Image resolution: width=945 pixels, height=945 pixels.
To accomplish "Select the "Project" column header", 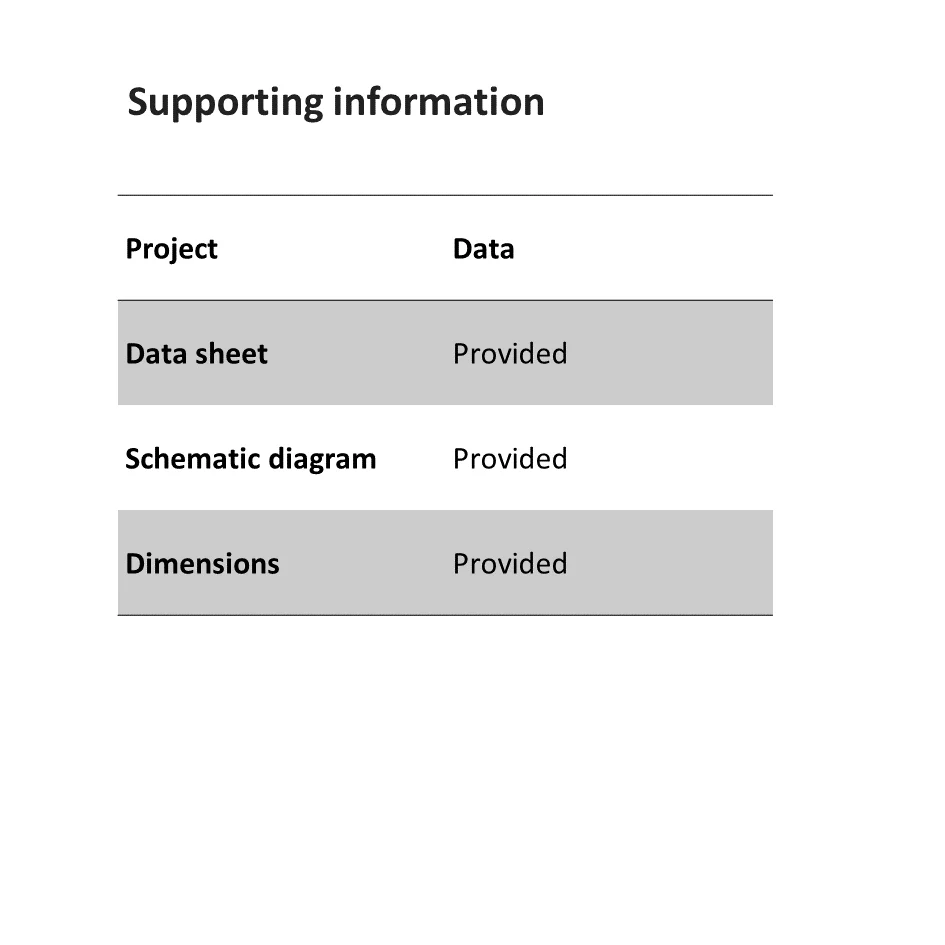I will (171, 249).
